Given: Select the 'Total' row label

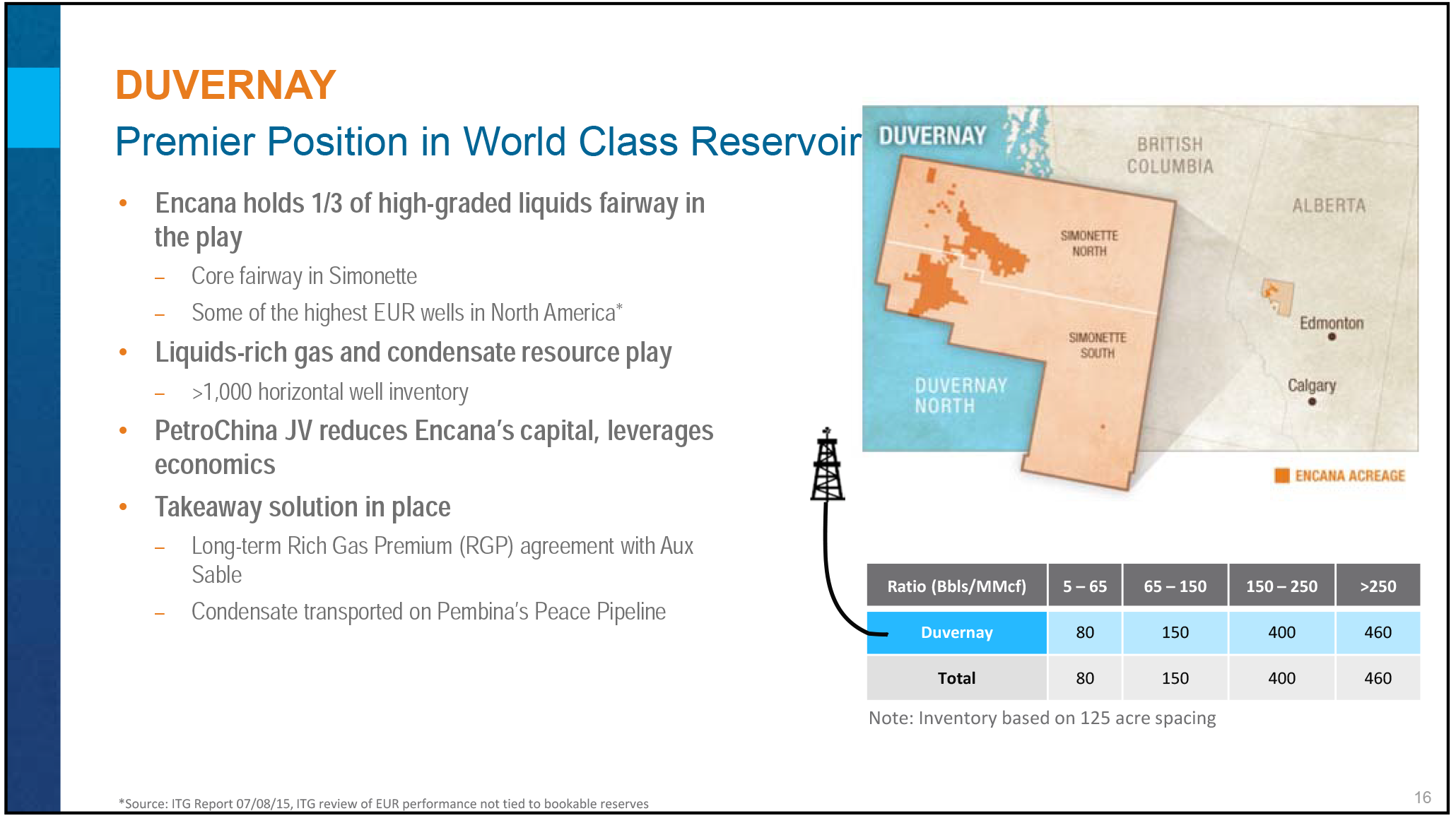Looking at the screenshot, I should (956, 678).
